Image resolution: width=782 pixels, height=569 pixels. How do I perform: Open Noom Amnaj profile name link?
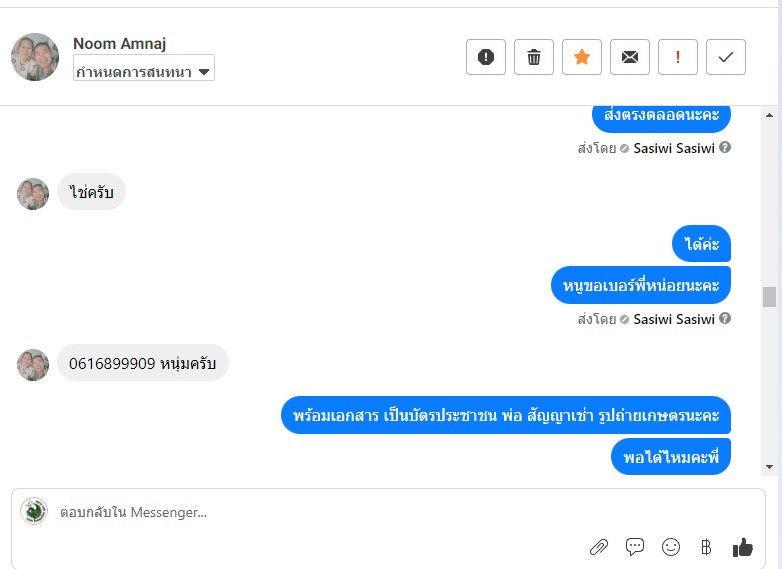click(119, 43)
